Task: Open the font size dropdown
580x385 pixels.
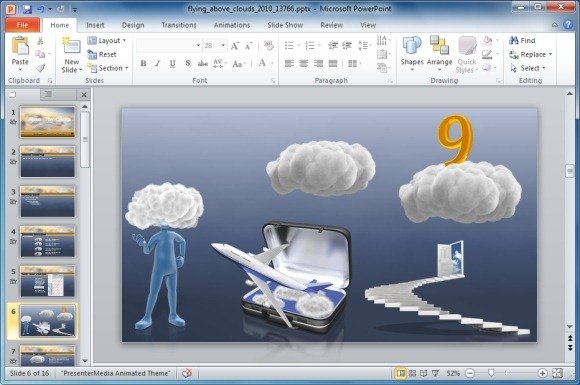Action: (223, 45)
